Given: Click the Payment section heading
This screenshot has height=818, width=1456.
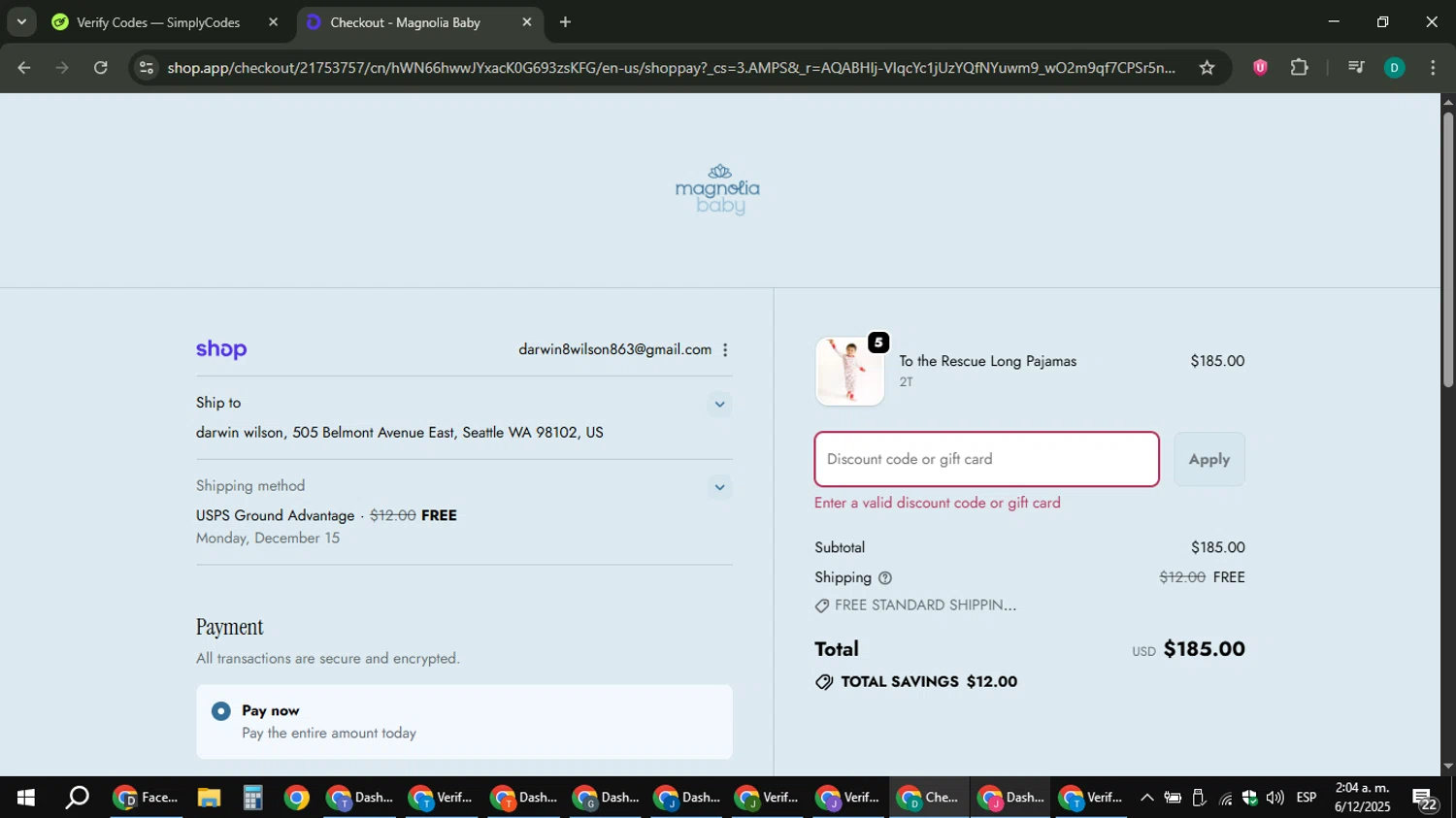Looking at the screenshot, I should (x=229, y=627).
